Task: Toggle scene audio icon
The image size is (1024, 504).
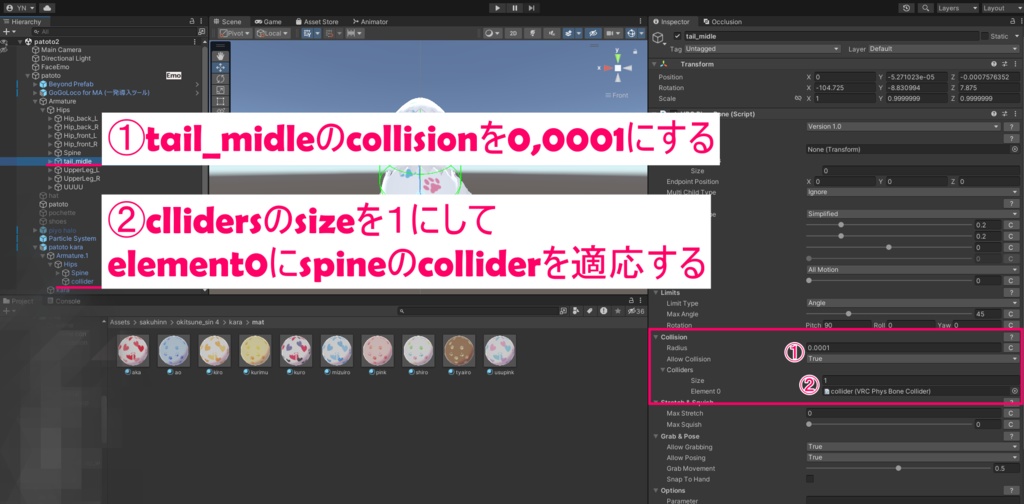Action: pyautogui.click(x=551, y=33)
